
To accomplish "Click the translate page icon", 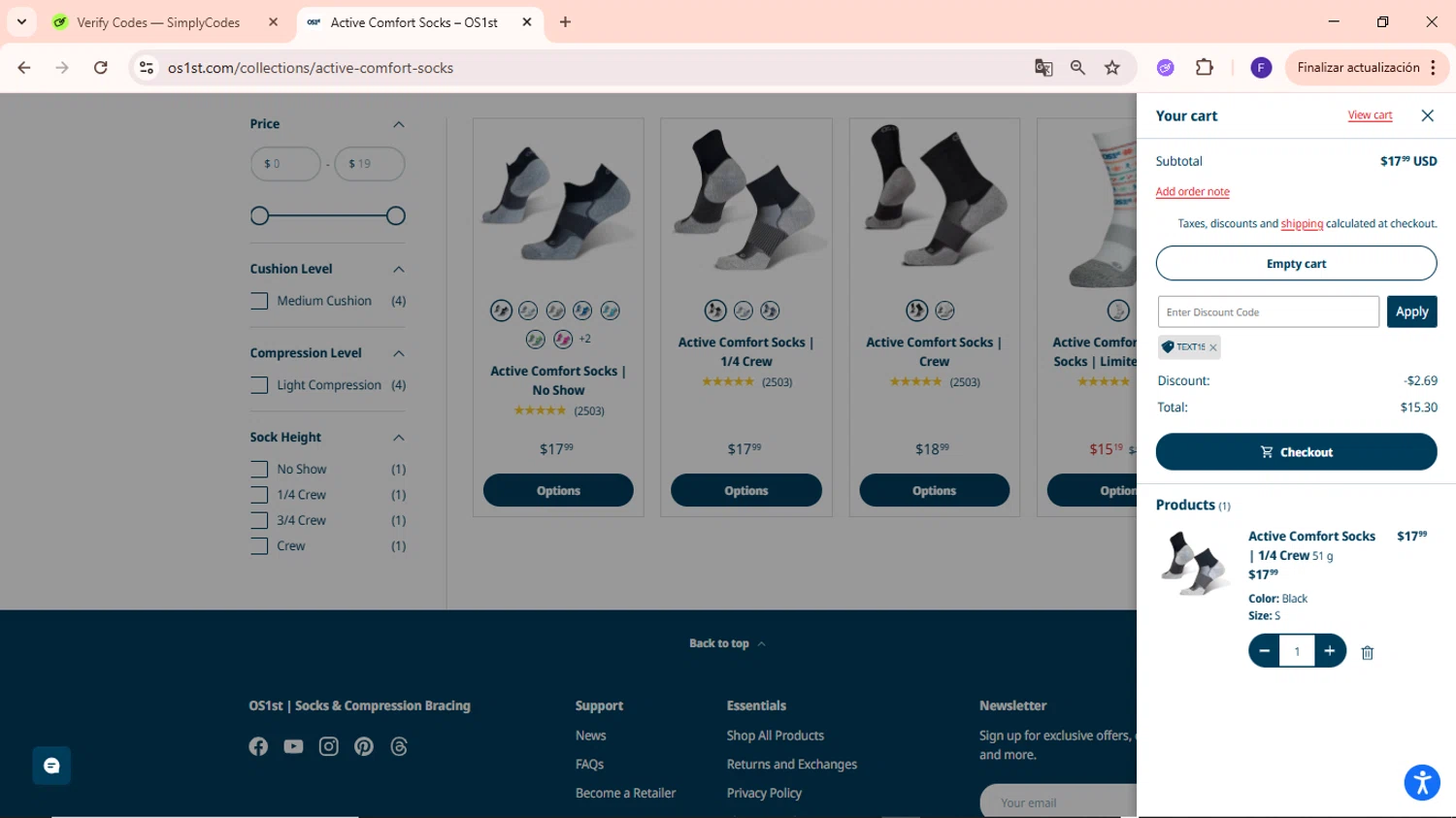I will point(1043,68).
